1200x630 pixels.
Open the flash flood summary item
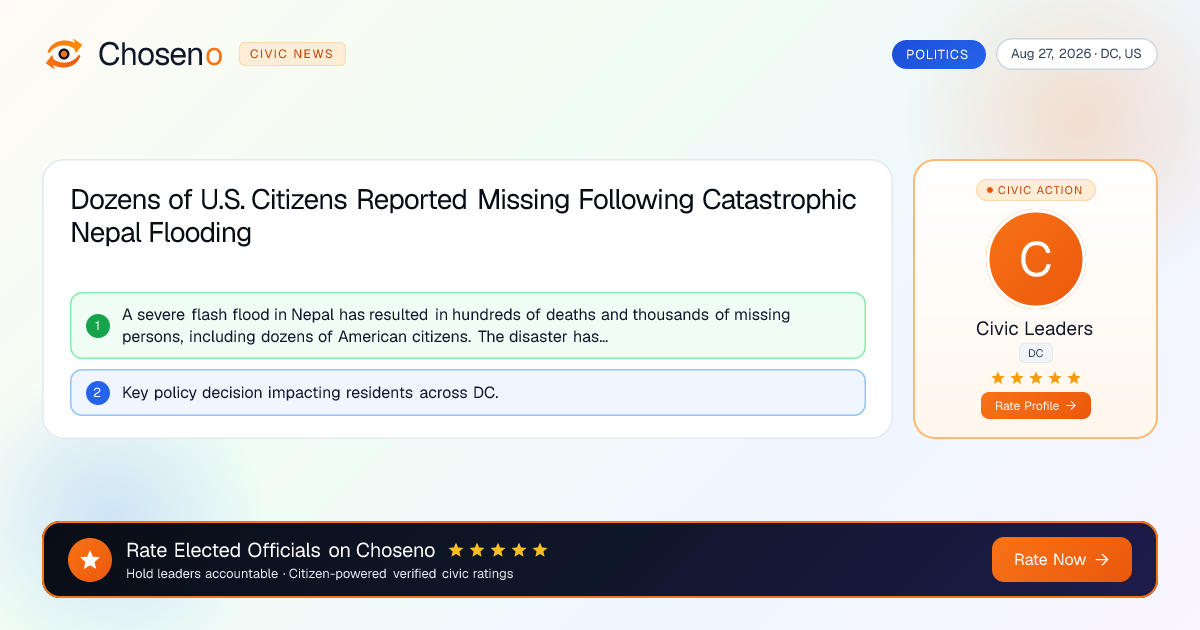click(x=467, y=326)
